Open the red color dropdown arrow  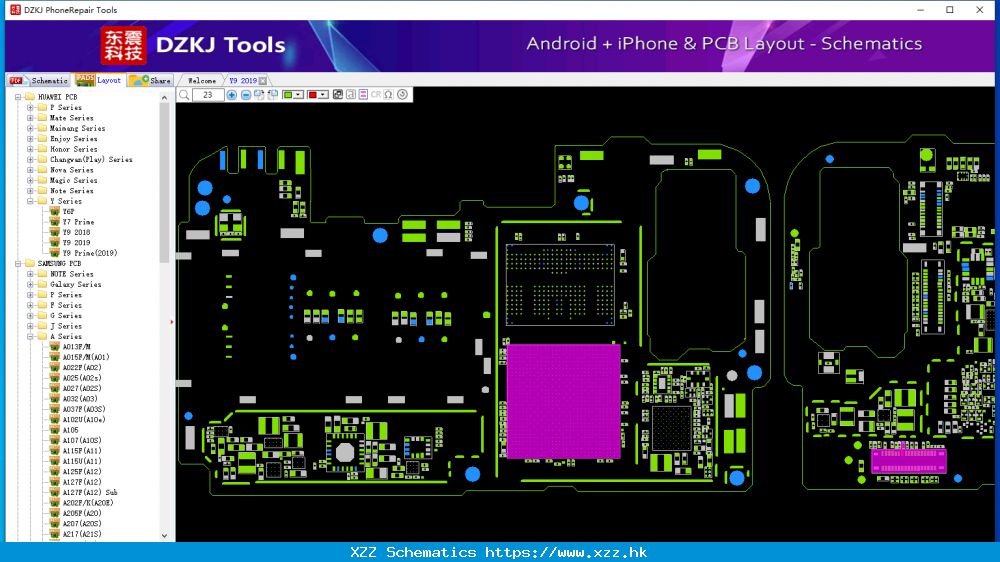323,95
